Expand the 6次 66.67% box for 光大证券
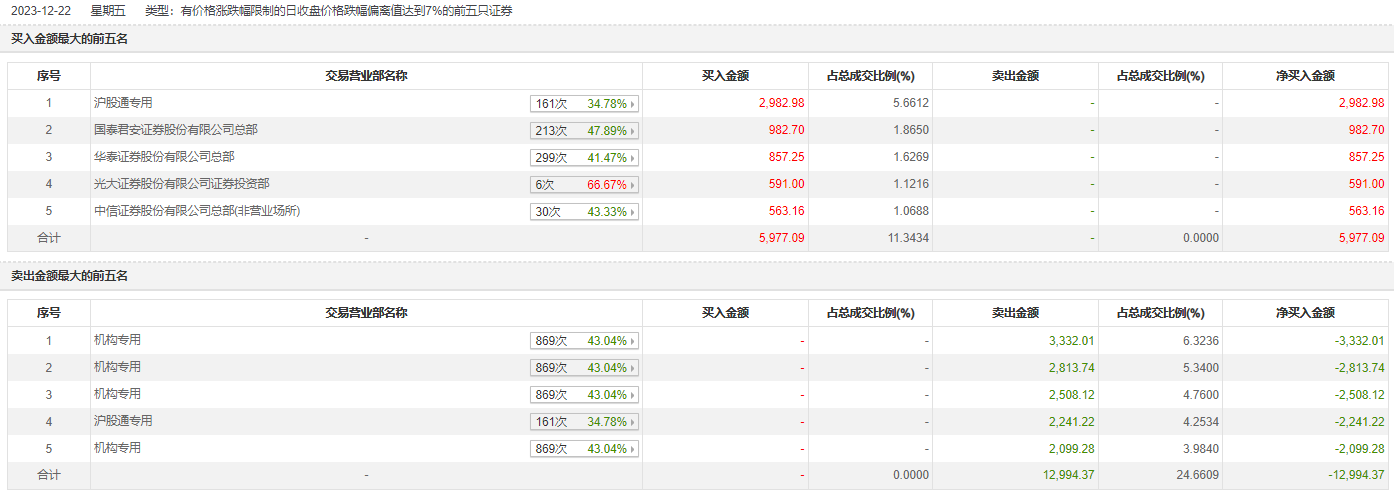Image resolution: width=1394 pixels, height=493 pixels. click(x=584, y=184)
